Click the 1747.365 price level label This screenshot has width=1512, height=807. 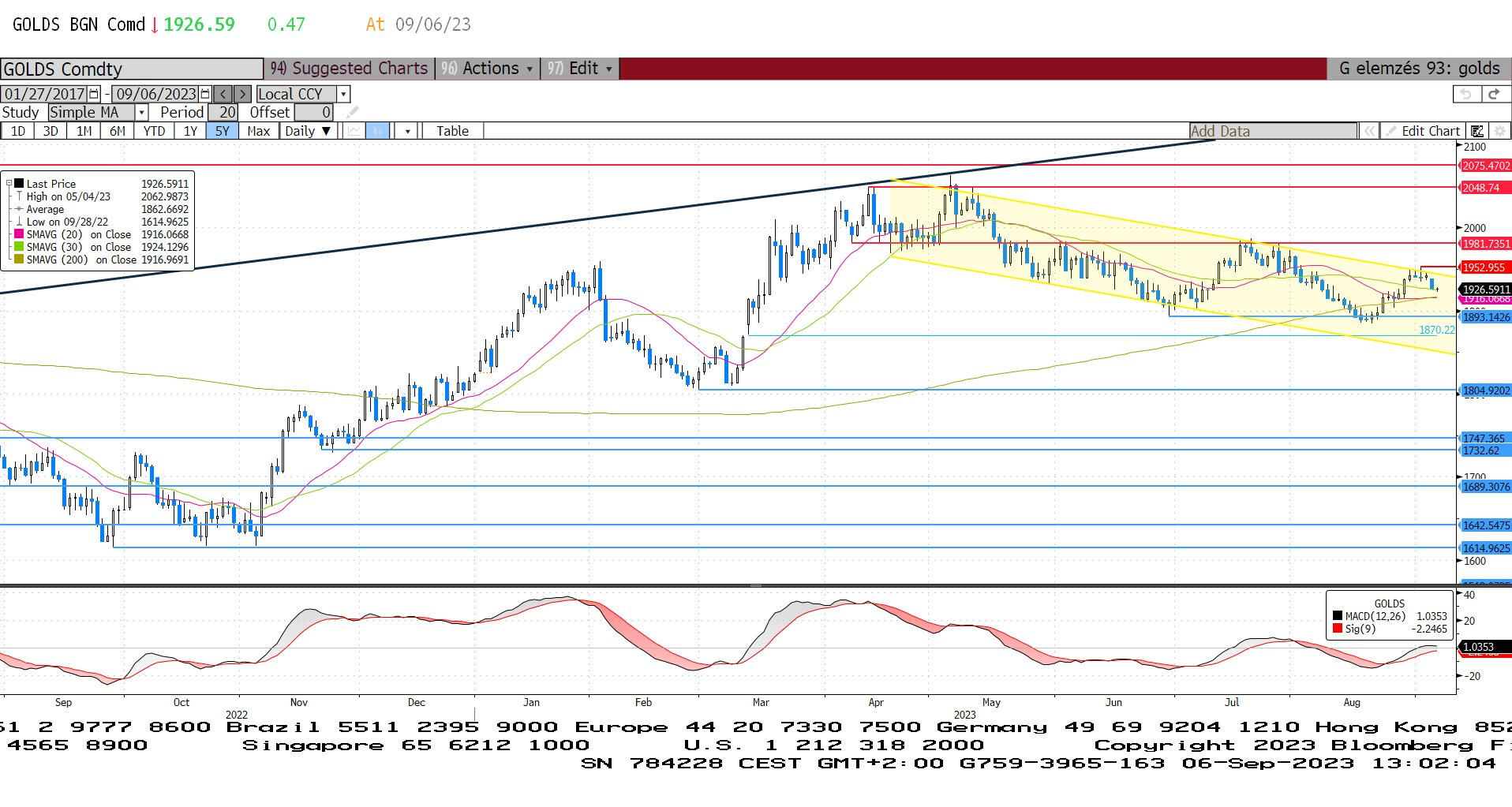pyautogui.click(x=1485, y=439)
